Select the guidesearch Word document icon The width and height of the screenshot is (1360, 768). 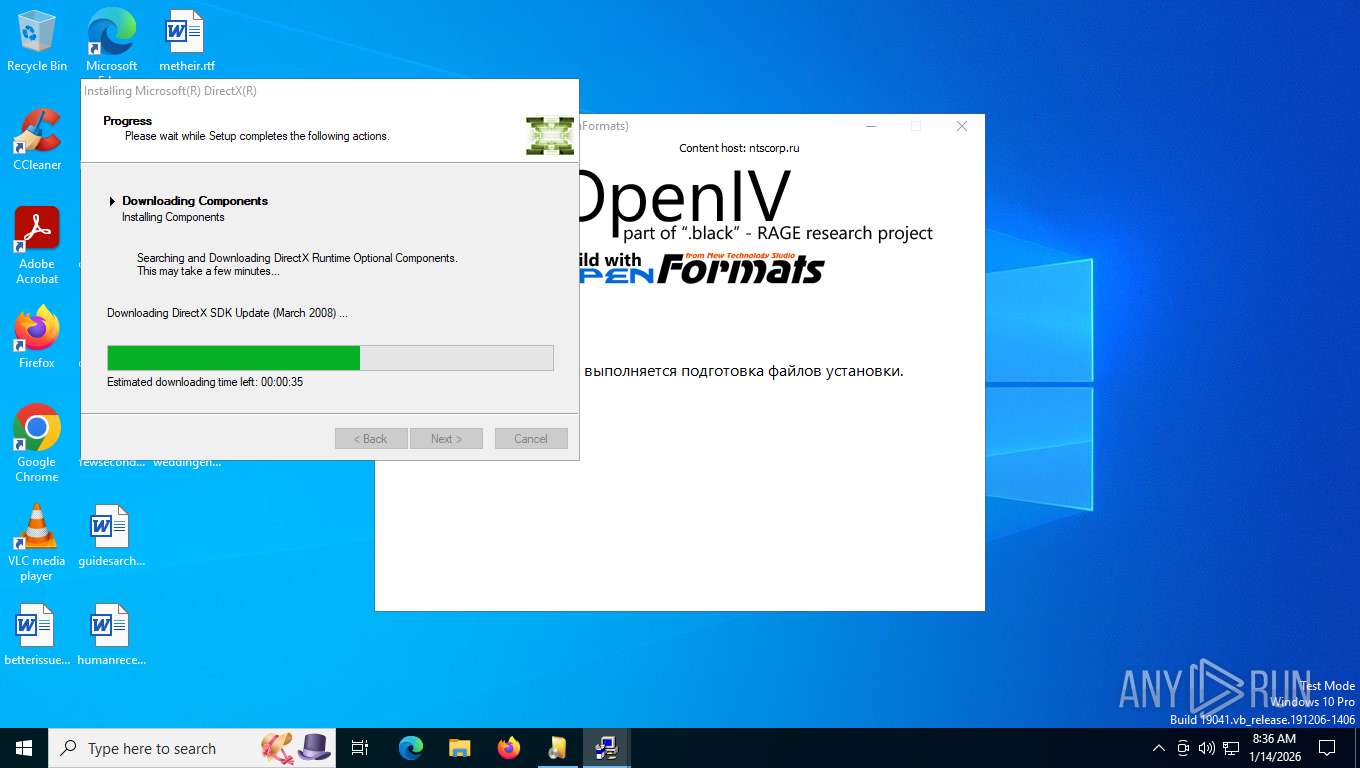tap(111, 536)
